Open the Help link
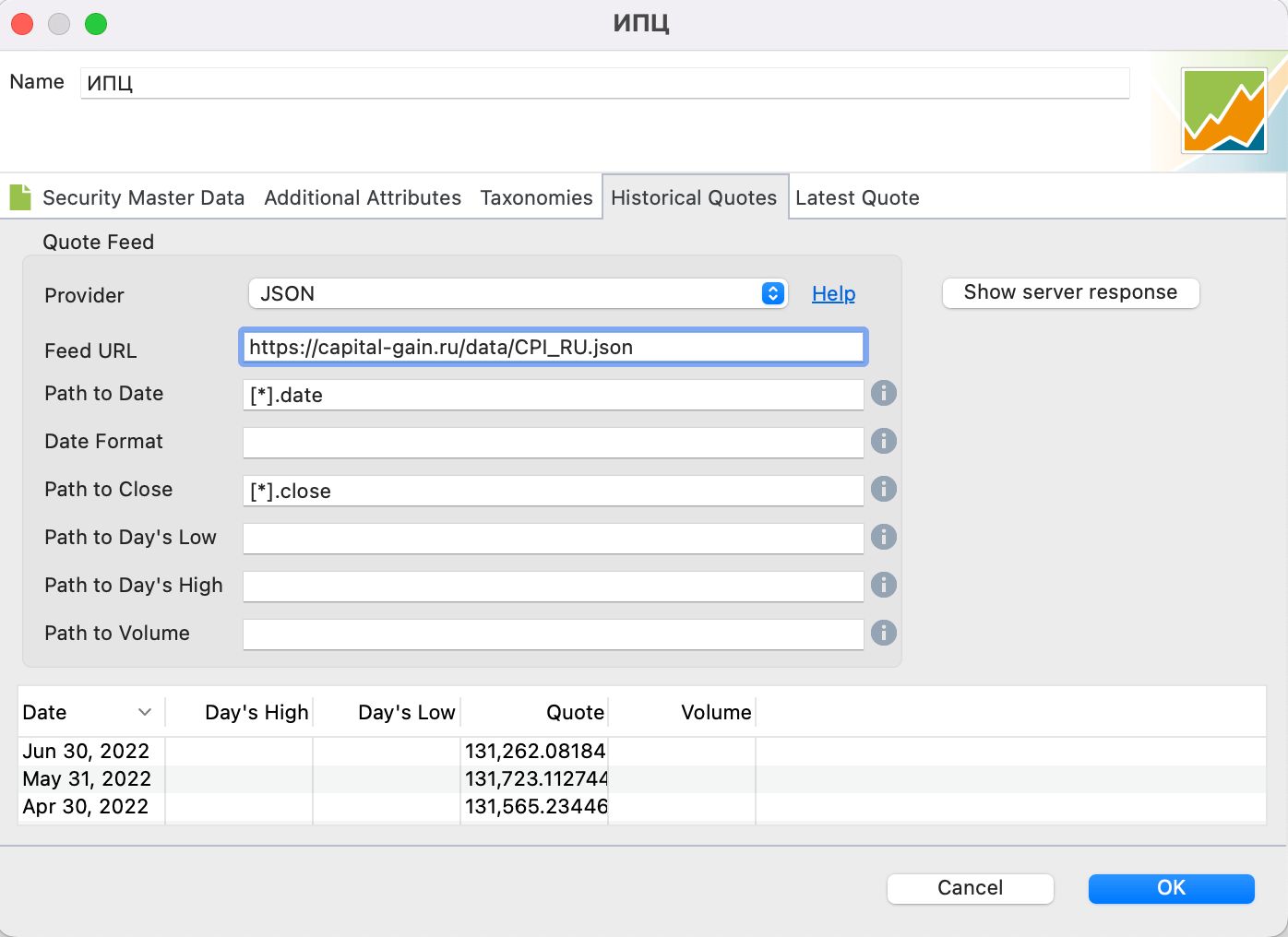Viewport: 1288px width, 937px height. (833, 294)
